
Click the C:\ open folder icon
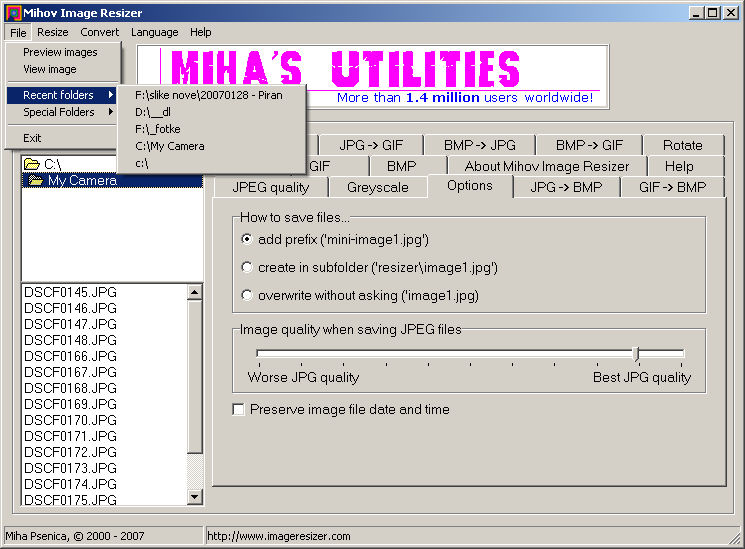pyautogui.click(x=32, y=164)
